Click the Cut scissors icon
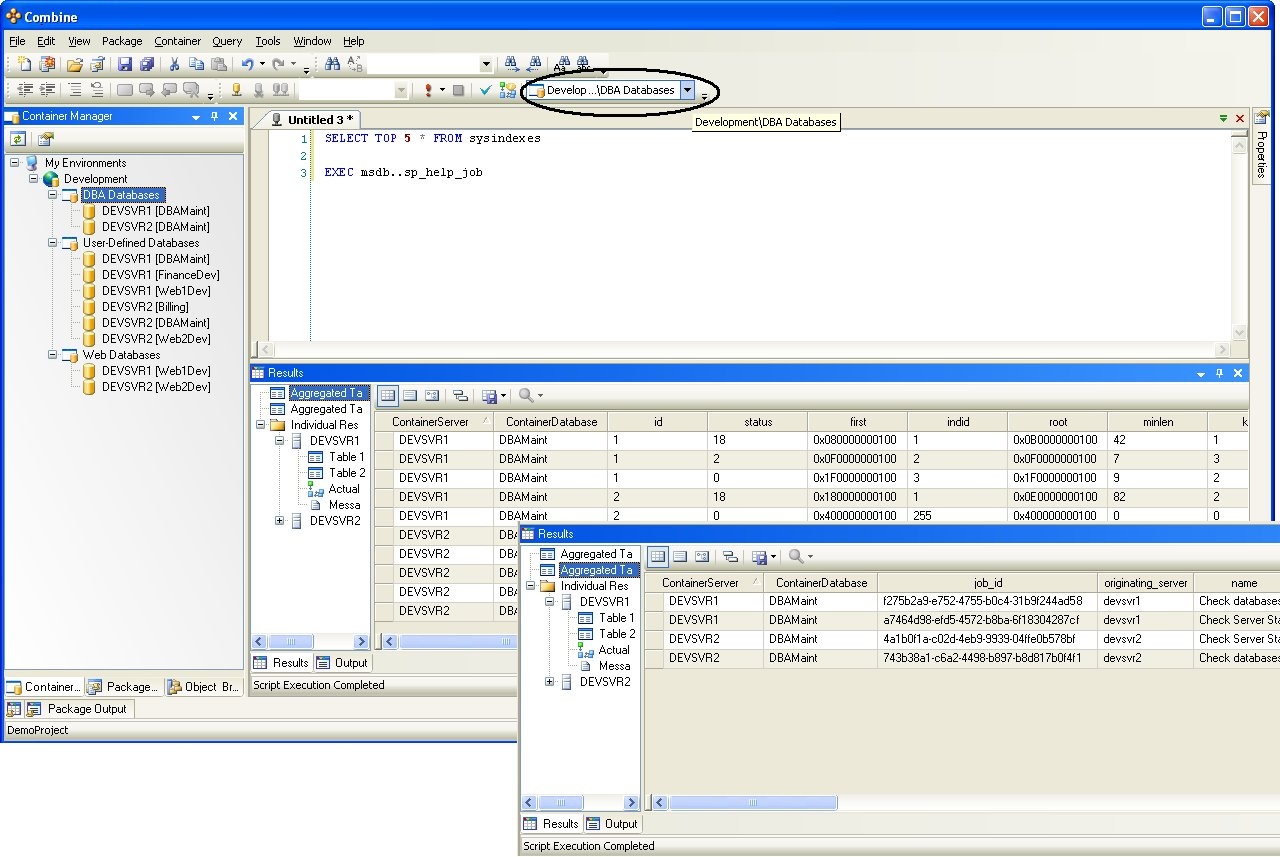 174,64
